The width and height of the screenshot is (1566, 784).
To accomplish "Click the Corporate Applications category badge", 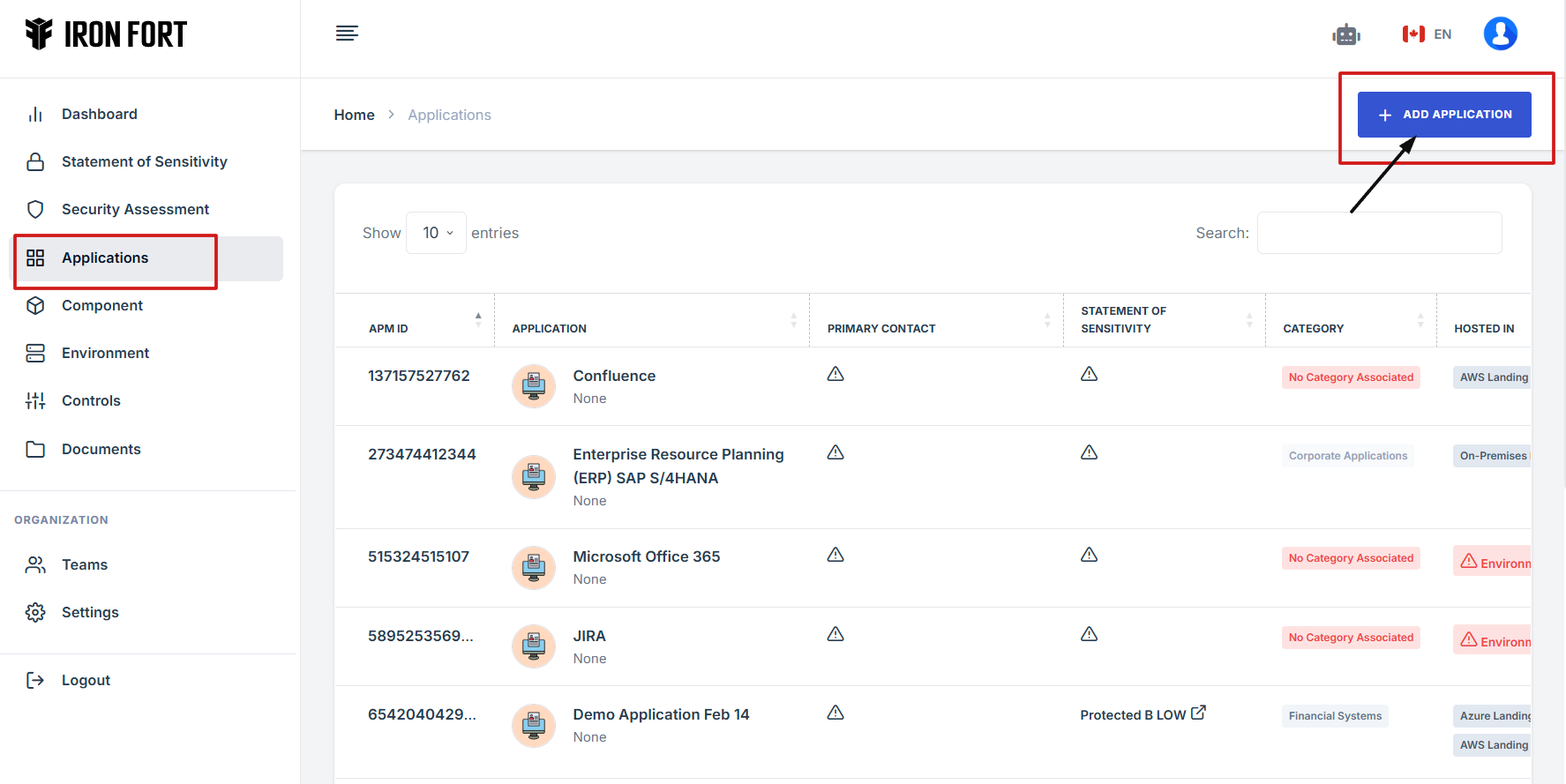I will (x=1347, y=456).
